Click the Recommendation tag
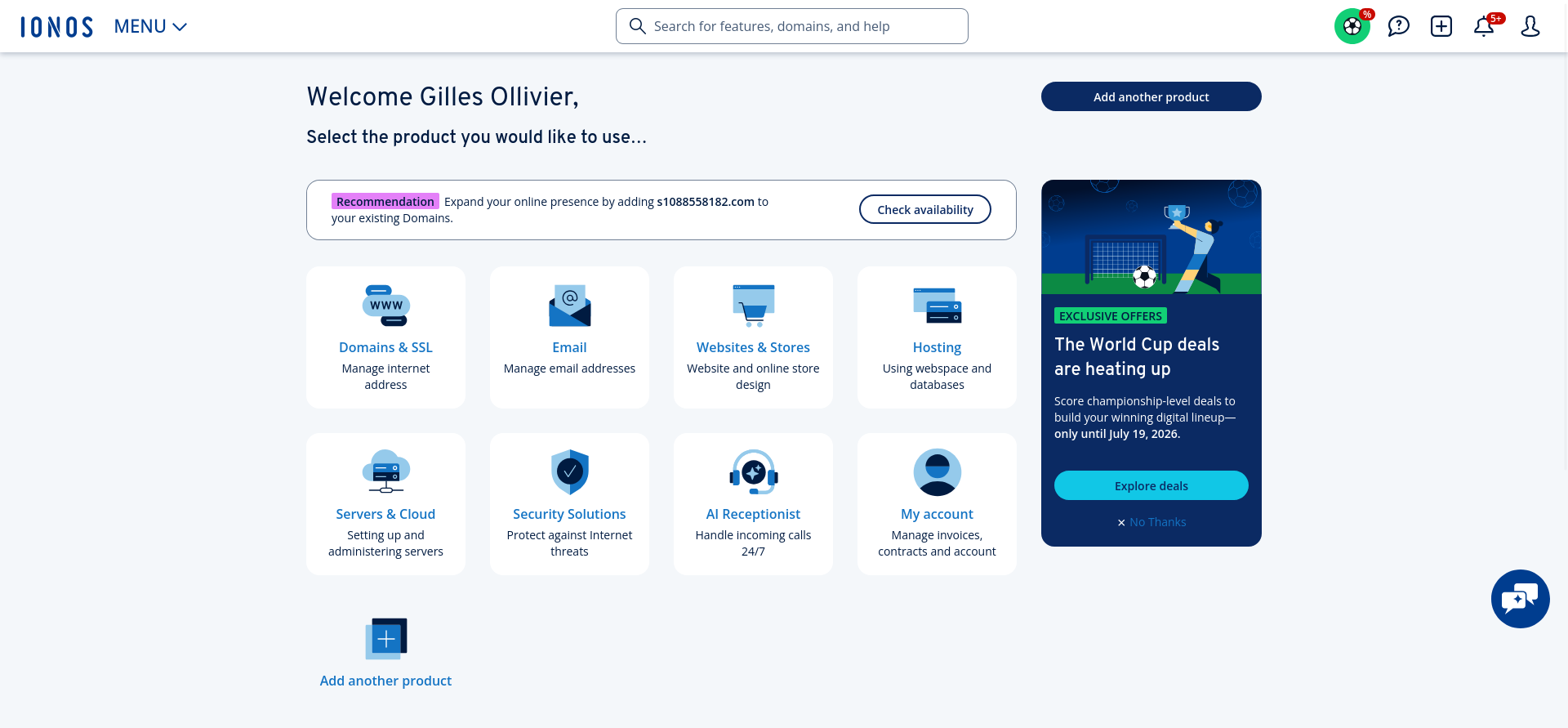The height and width of the screenshot is (728, 1568). pos(385,201)
